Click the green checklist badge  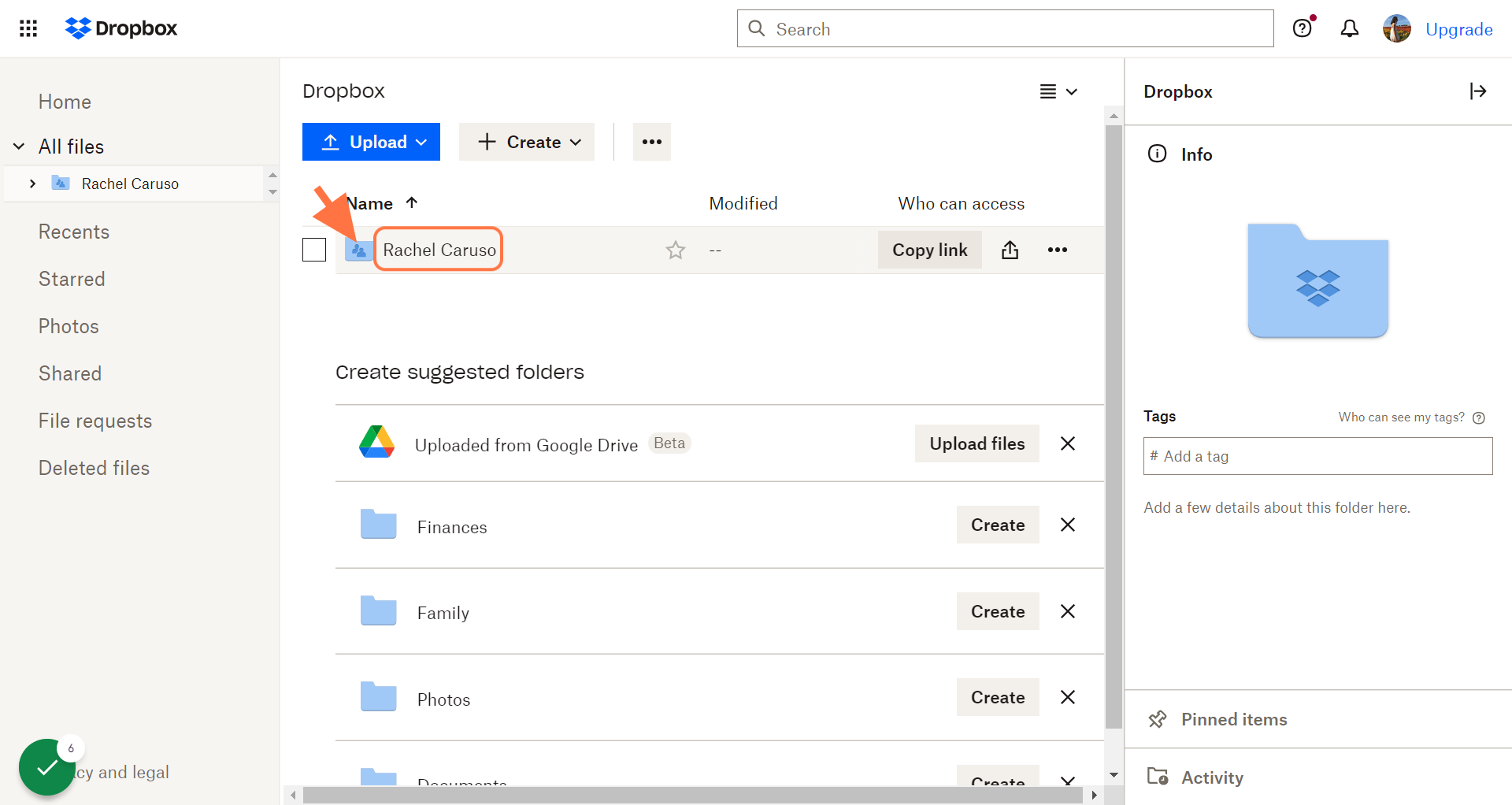(x=47, y=767)
